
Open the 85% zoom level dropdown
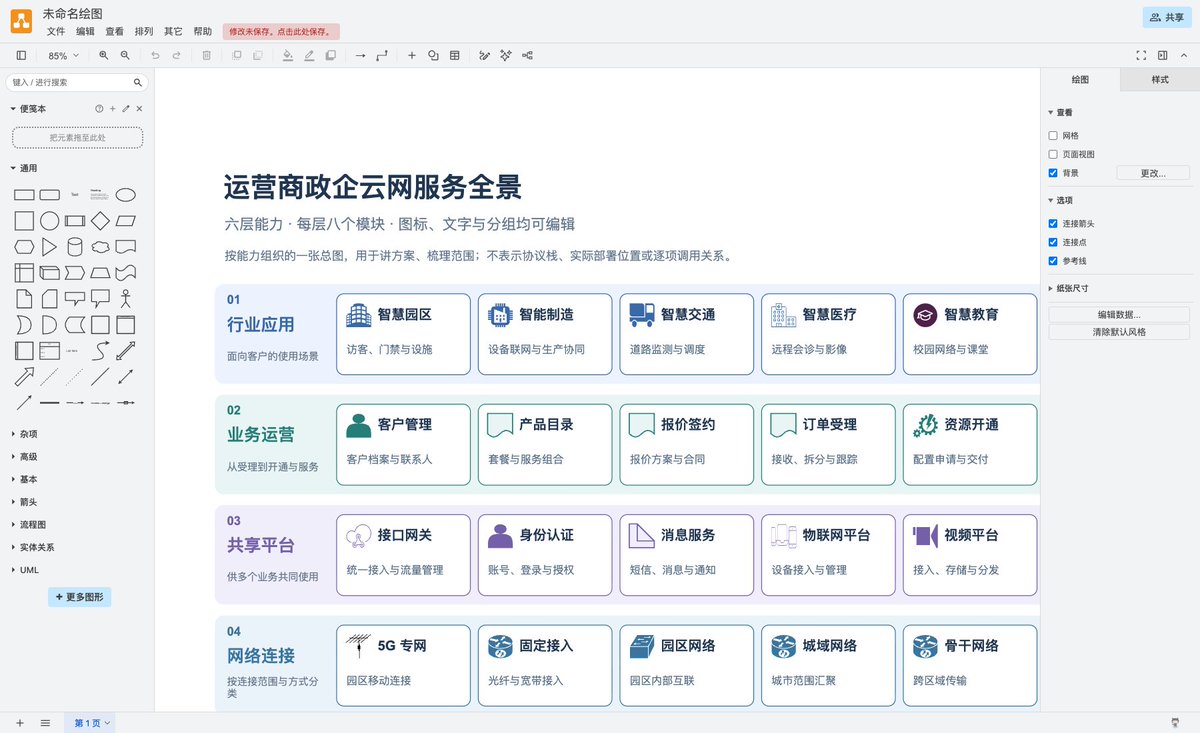(62, 56)
